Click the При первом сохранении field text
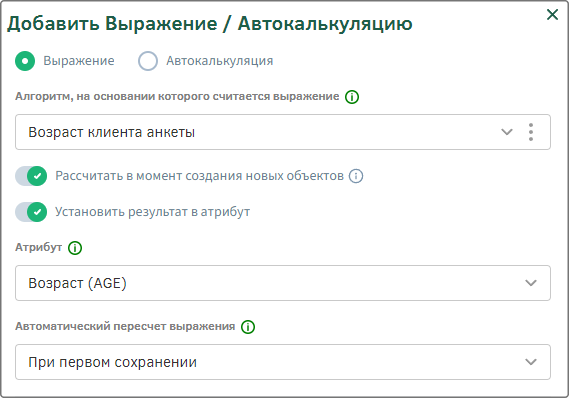This screenshot has width=569, height=398. click(112, 362)
